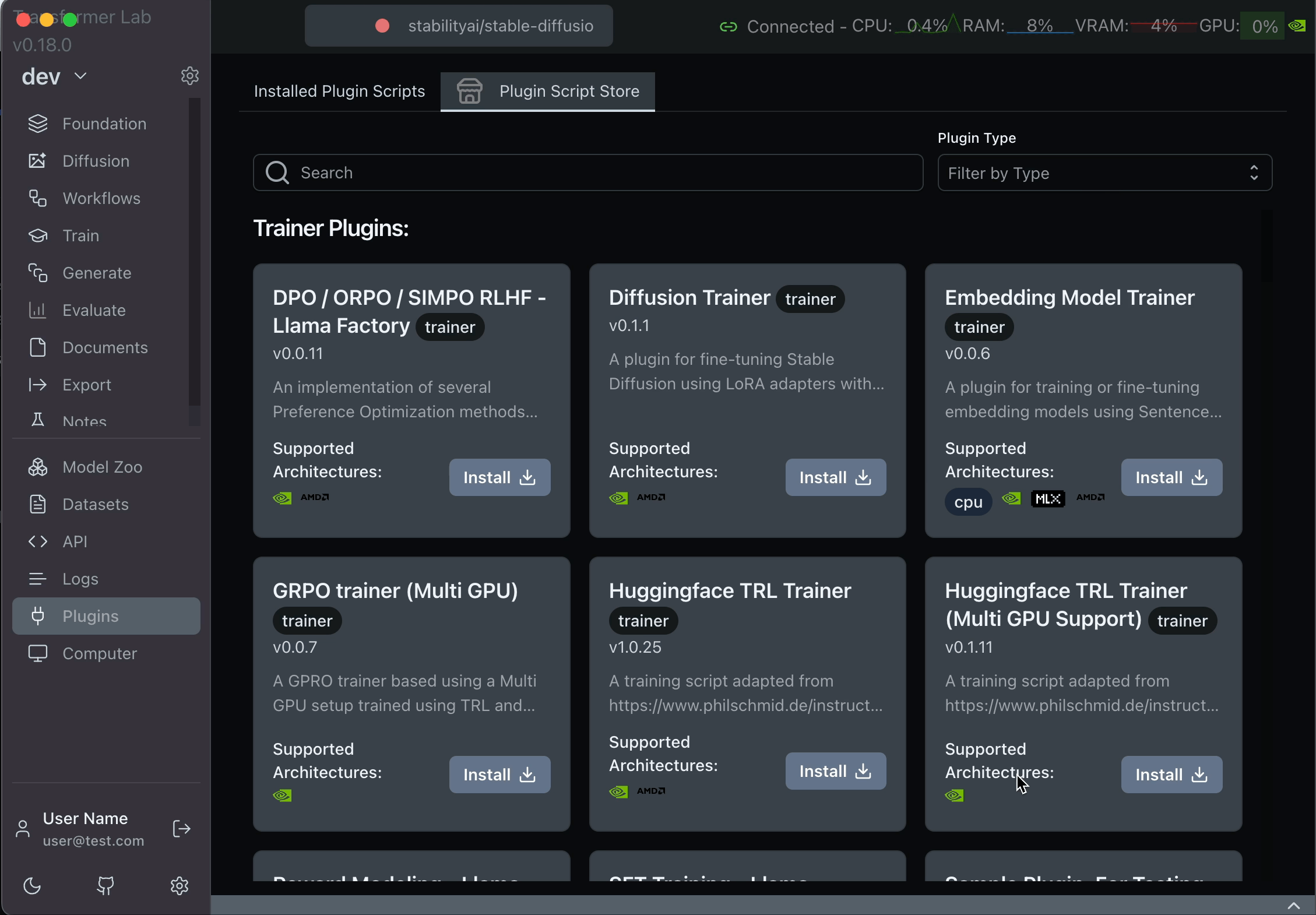Screen dimensions: 1316x915
Task: Open the Evaluate section
Action: 94,310
